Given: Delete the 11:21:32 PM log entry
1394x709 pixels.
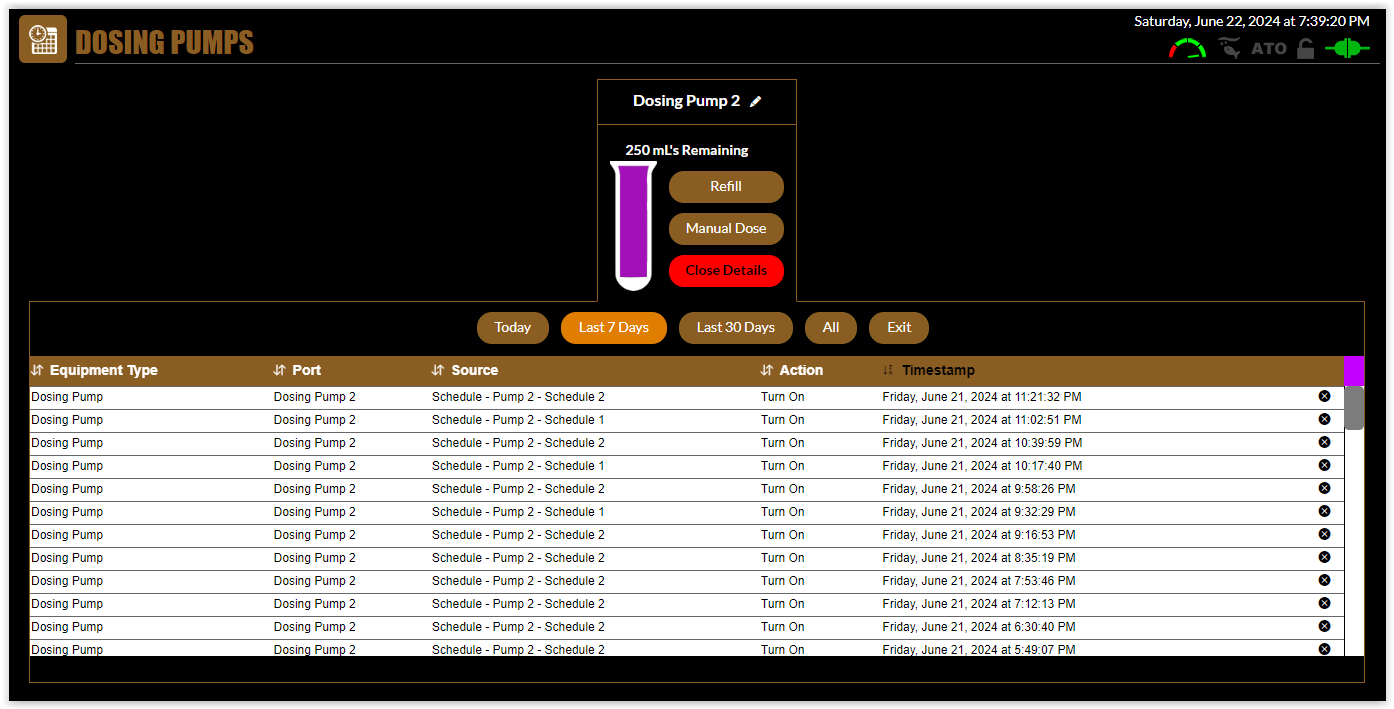Looking at the screenshot, I should coord(1324,396).
